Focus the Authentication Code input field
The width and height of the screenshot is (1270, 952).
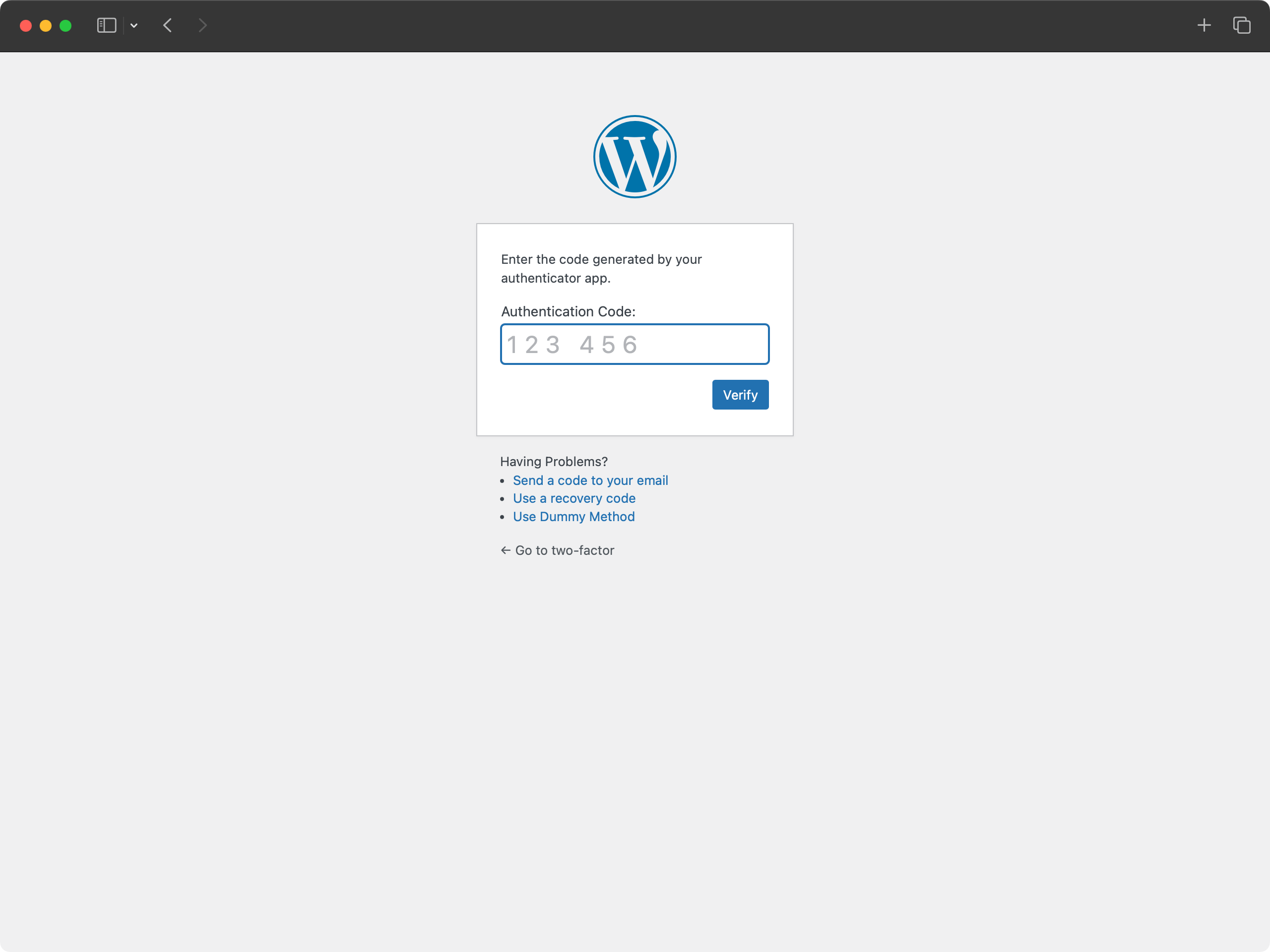tap(635, 344)
